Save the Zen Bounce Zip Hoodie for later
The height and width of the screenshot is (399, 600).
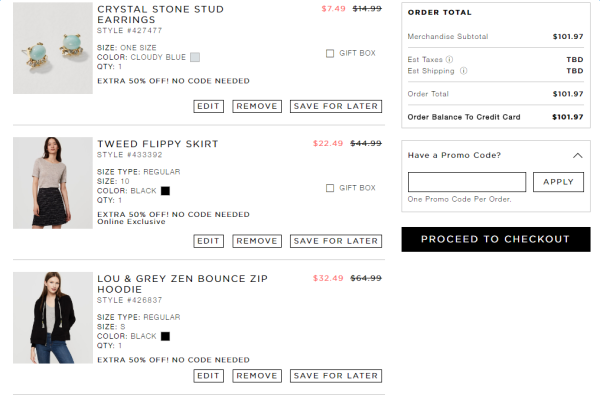(336, 376)
